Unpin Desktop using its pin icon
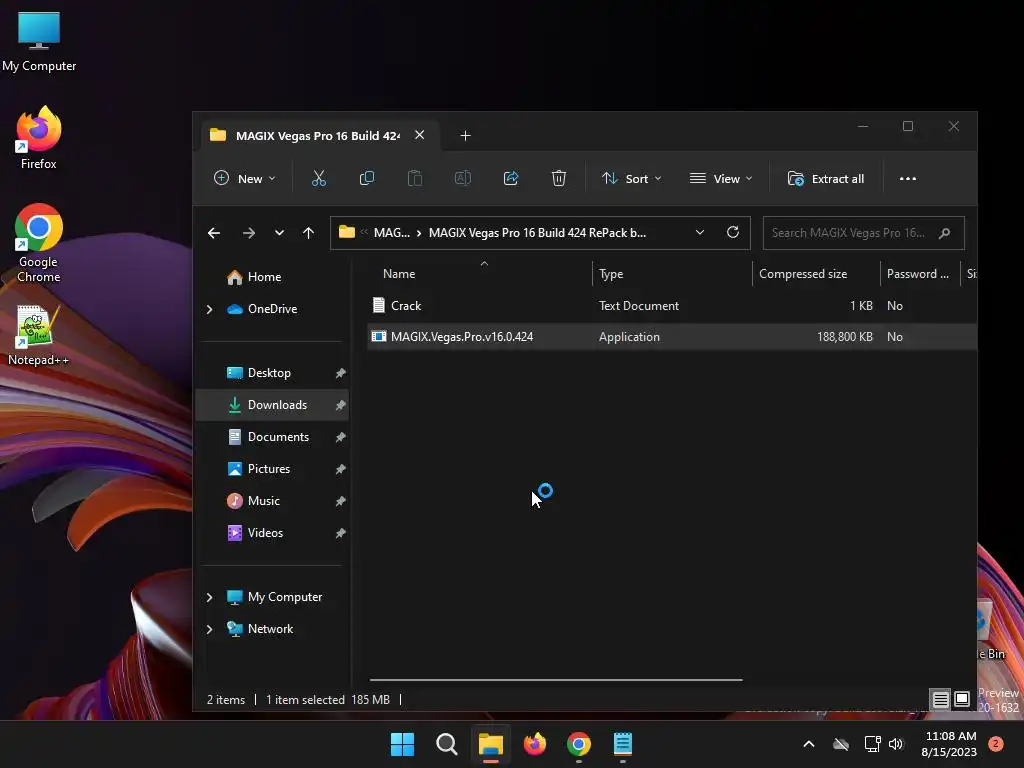 (340, 373)
